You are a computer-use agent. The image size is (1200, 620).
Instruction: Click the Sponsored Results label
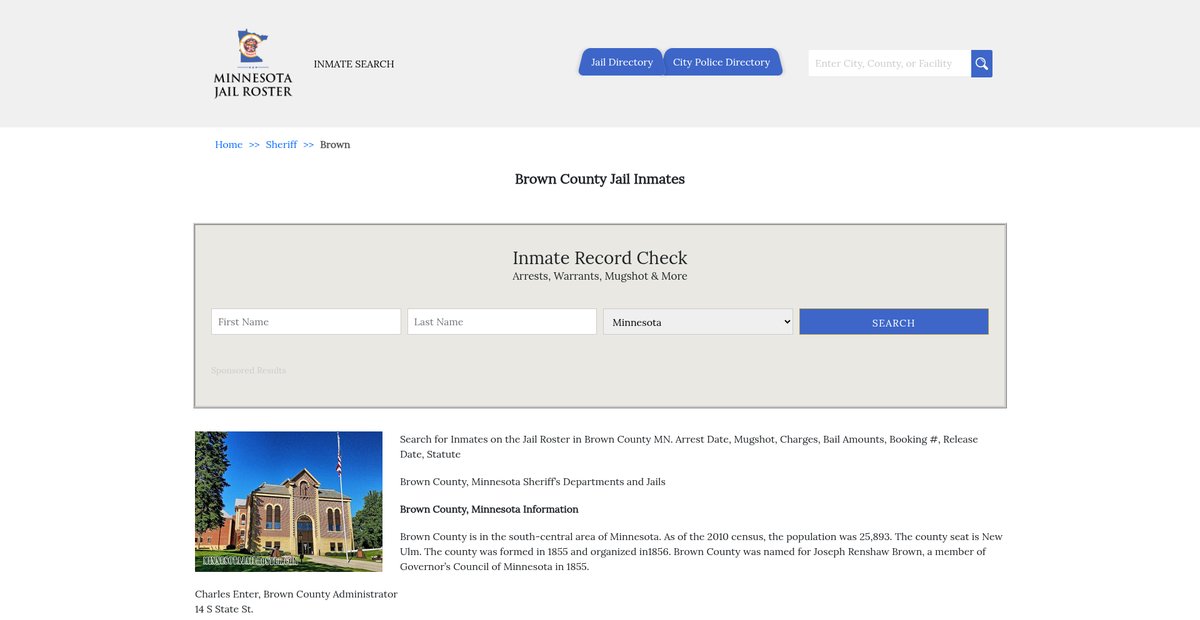[x=248, y=371]
